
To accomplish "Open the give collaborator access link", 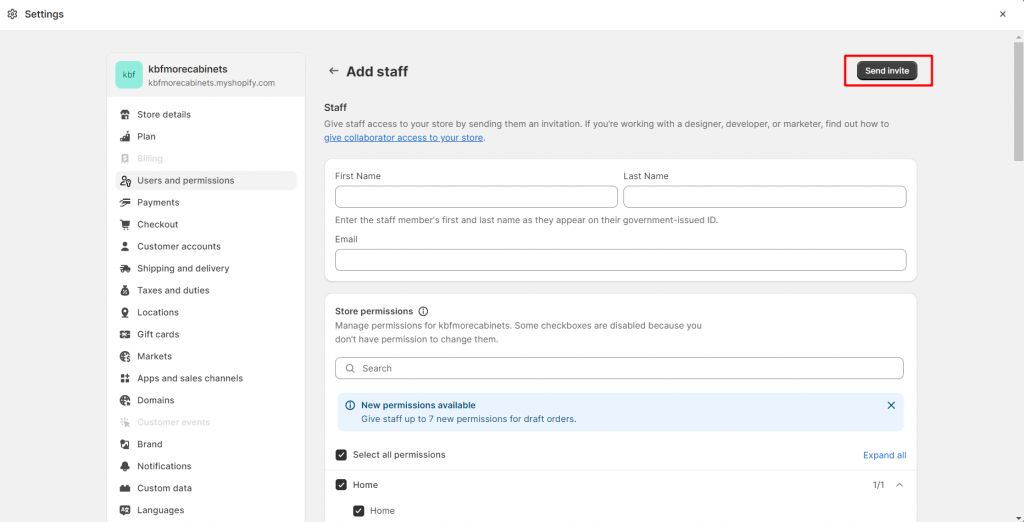I will [403, 138].
